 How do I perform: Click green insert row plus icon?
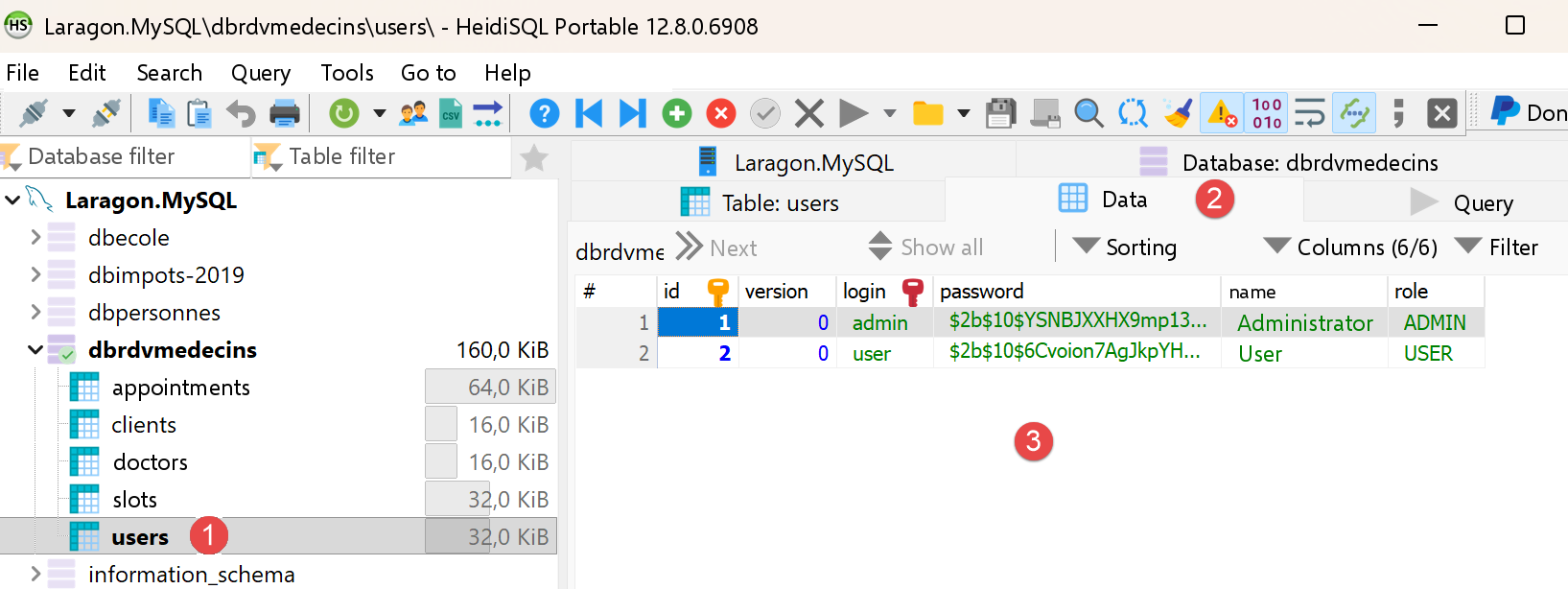pyautogui.click(x=677, y=113)
